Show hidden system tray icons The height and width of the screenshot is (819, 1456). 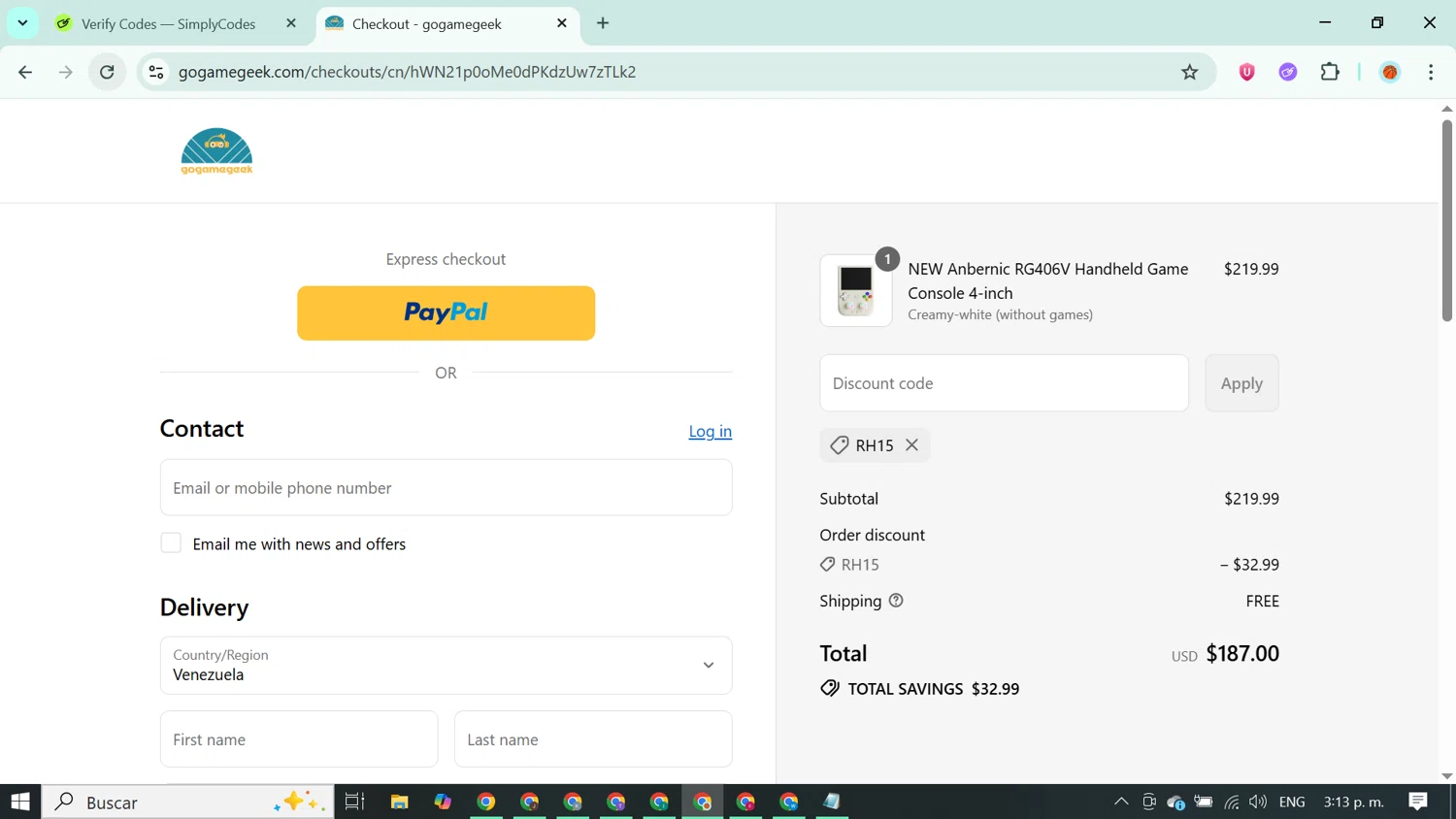click(1121, 802)
